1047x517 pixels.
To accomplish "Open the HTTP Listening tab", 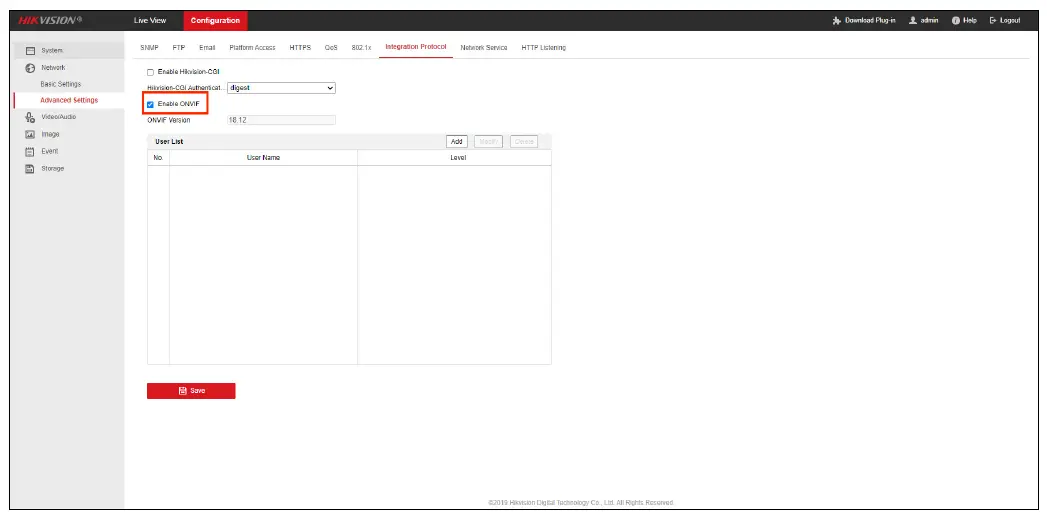I will [544, 48].
